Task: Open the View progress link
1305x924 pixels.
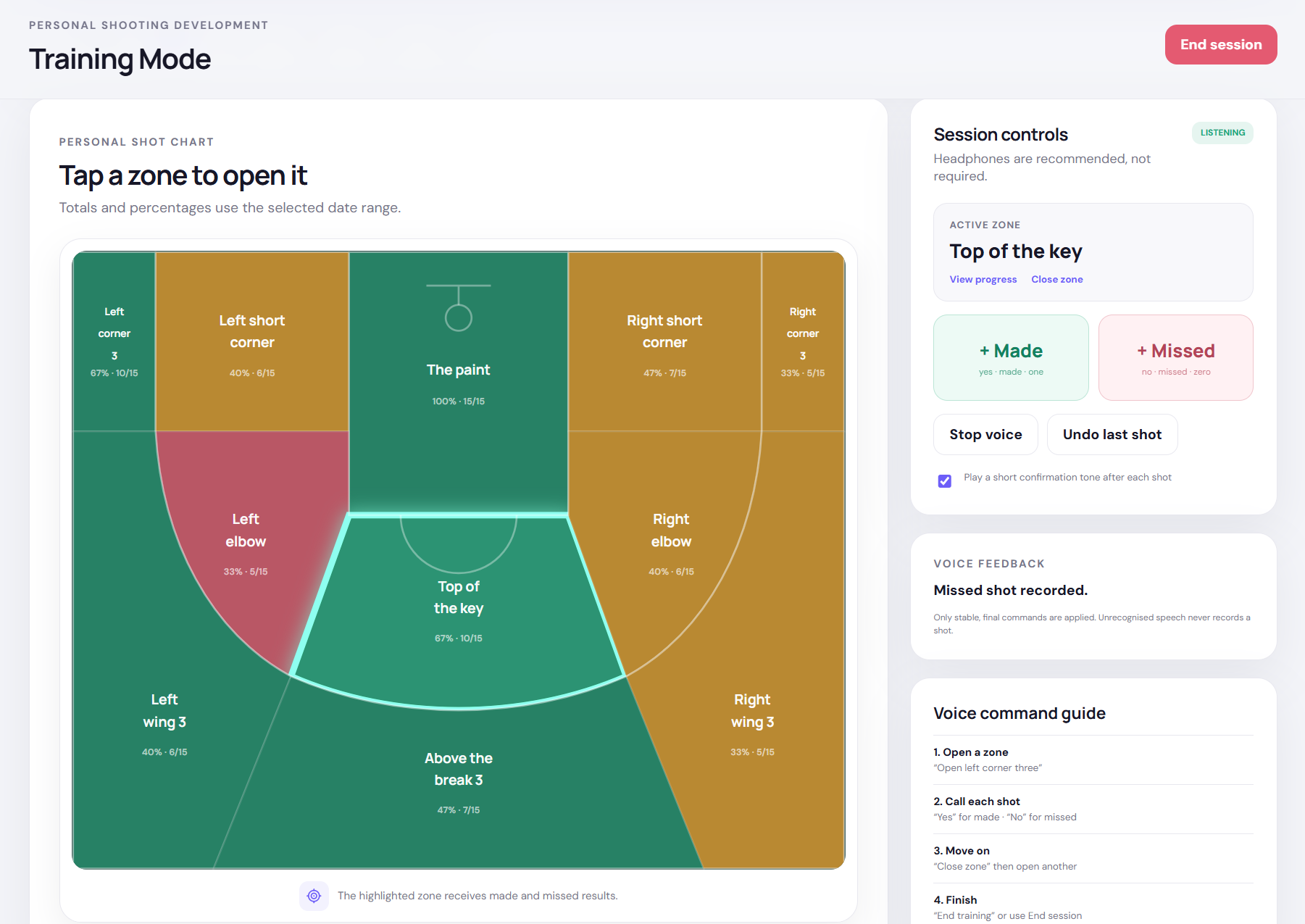Action: [983, 279]
